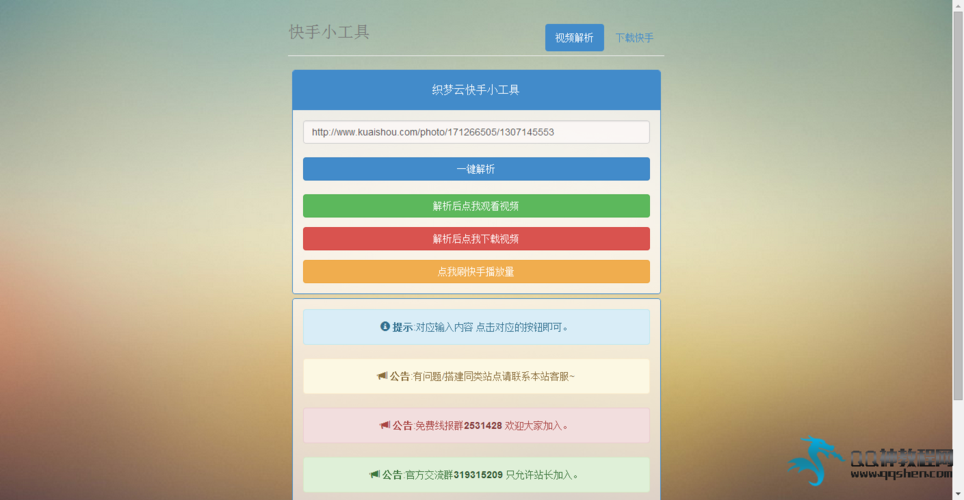
Task: Click the notice 有问题/搭建同类站点请联系本站客服
Action: (493, 376)
